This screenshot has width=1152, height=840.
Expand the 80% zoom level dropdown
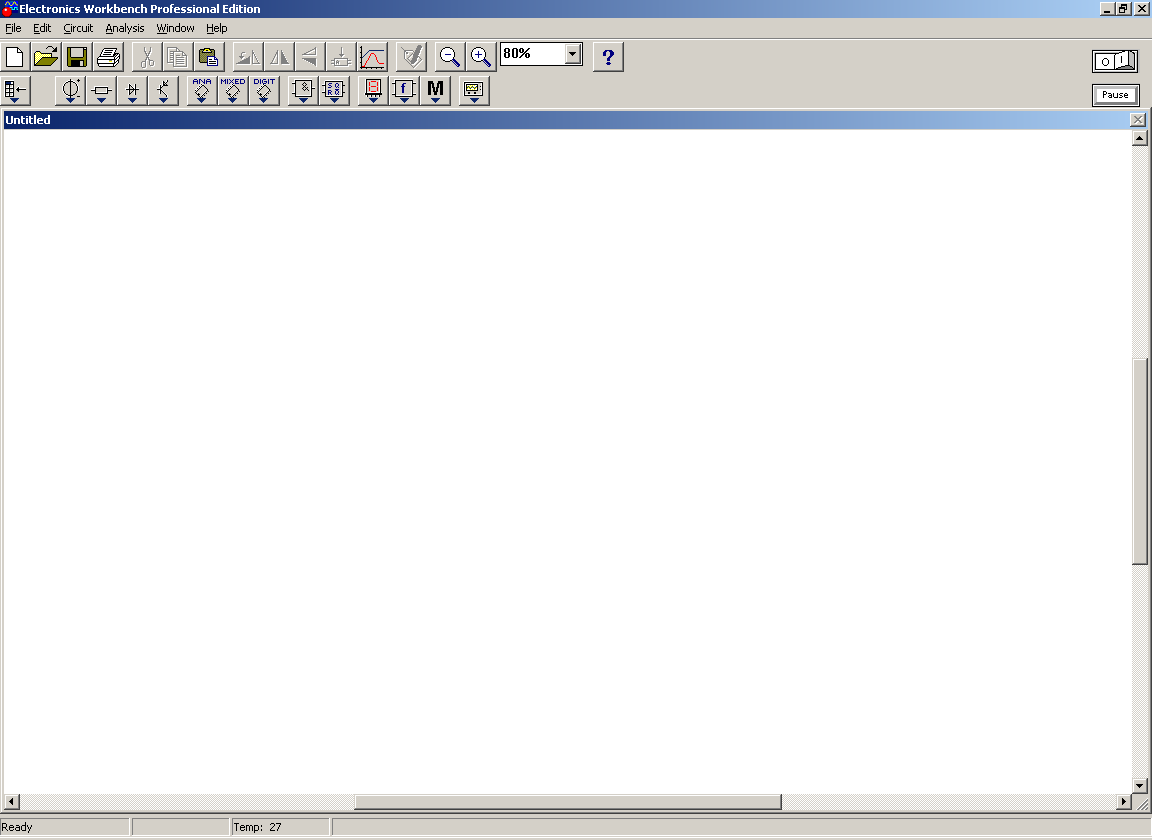(x=573, y=54)
